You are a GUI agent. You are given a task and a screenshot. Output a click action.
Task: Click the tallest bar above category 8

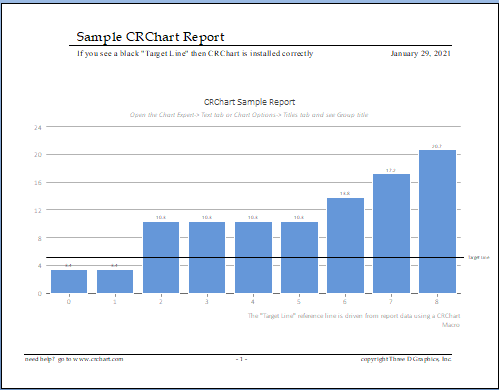pos(437,221)
